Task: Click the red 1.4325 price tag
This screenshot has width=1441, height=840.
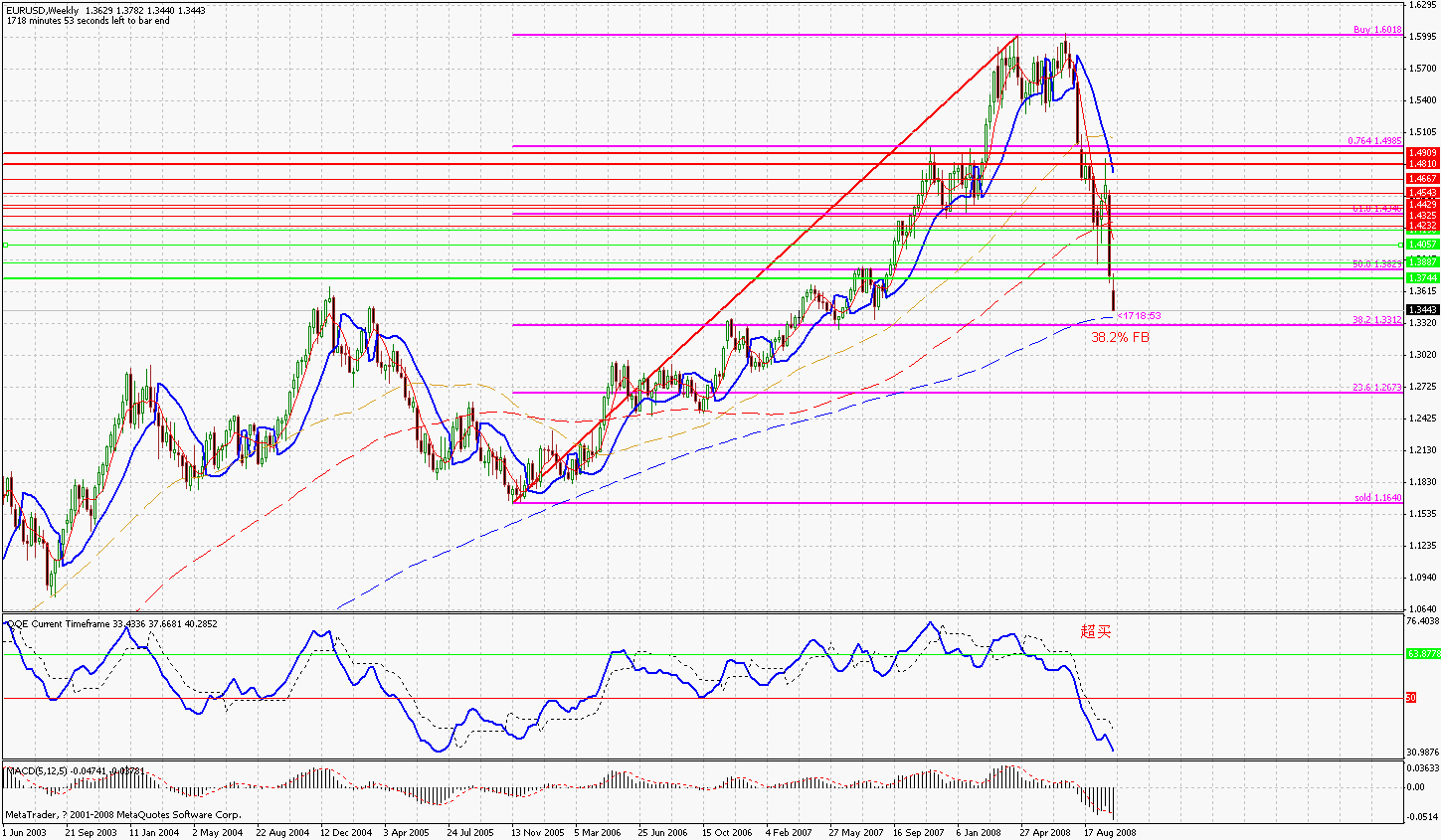Action: [x=1421, y=216]
